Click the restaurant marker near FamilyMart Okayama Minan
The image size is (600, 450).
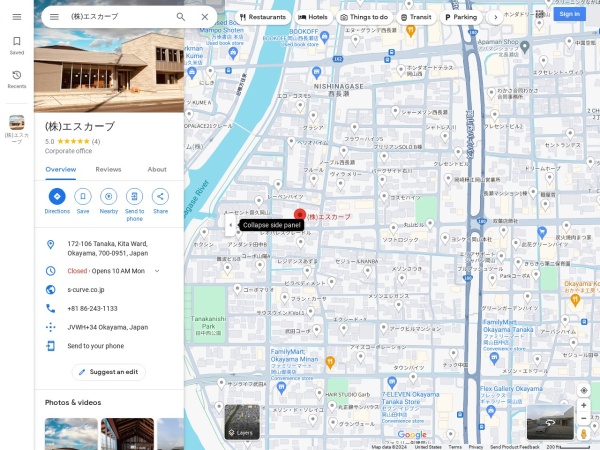(x=330, y=362)
